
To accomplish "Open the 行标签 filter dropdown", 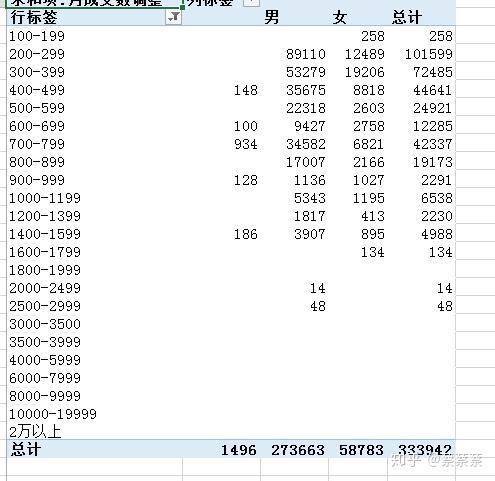I will (x=173, y=17).
